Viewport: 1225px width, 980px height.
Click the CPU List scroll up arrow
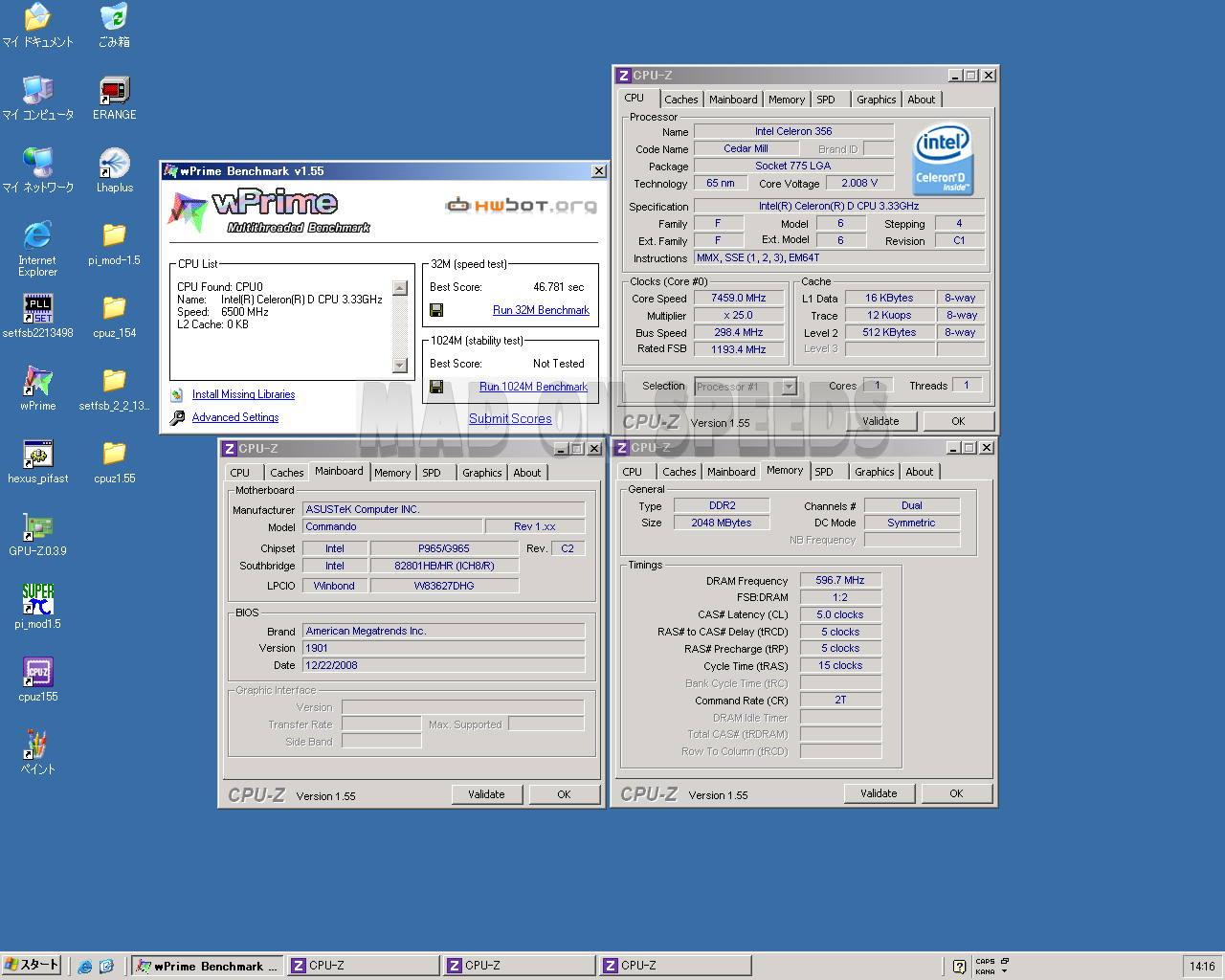coord(400,288)
